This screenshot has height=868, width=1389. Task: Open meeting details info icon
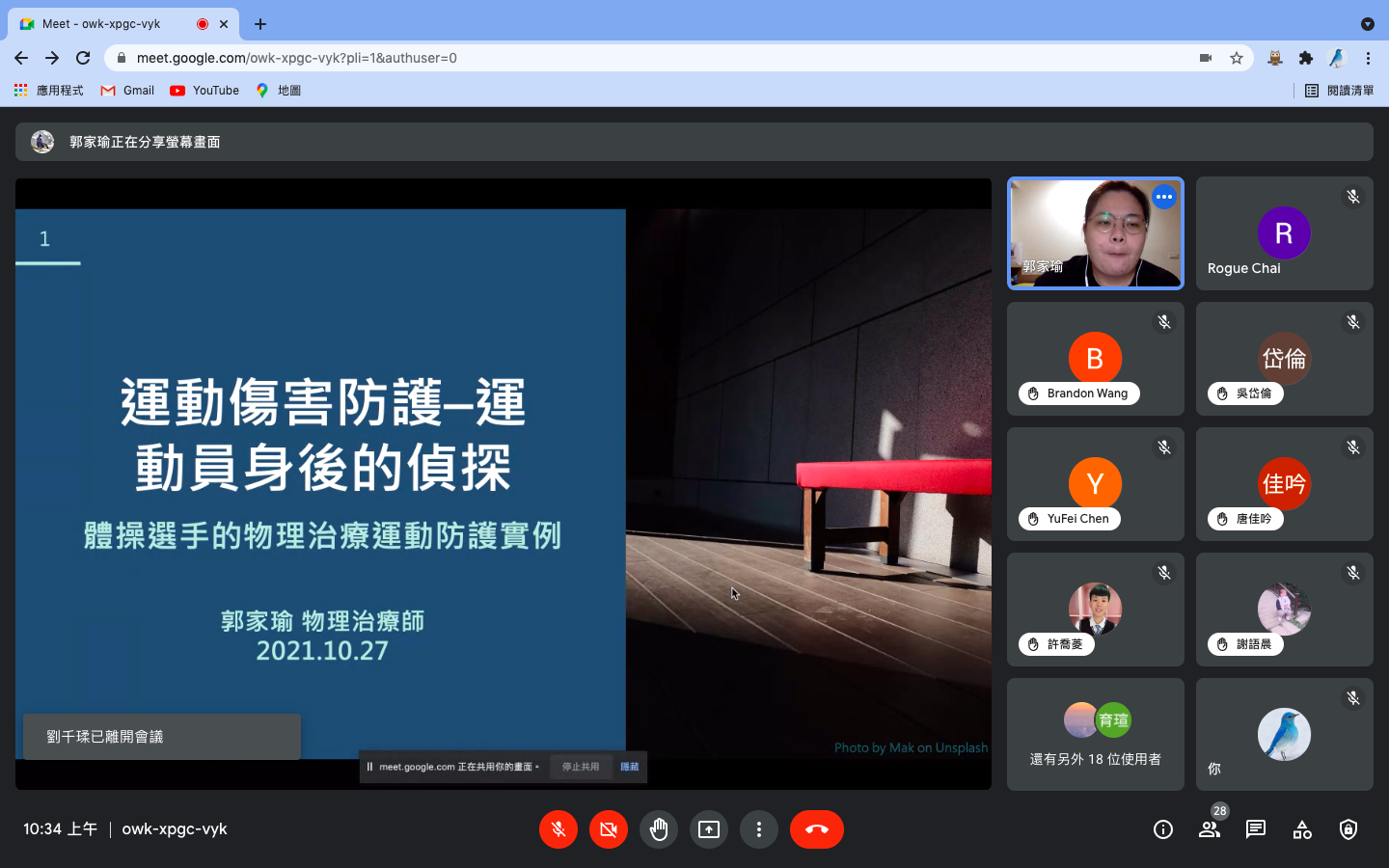[1163, 829]
